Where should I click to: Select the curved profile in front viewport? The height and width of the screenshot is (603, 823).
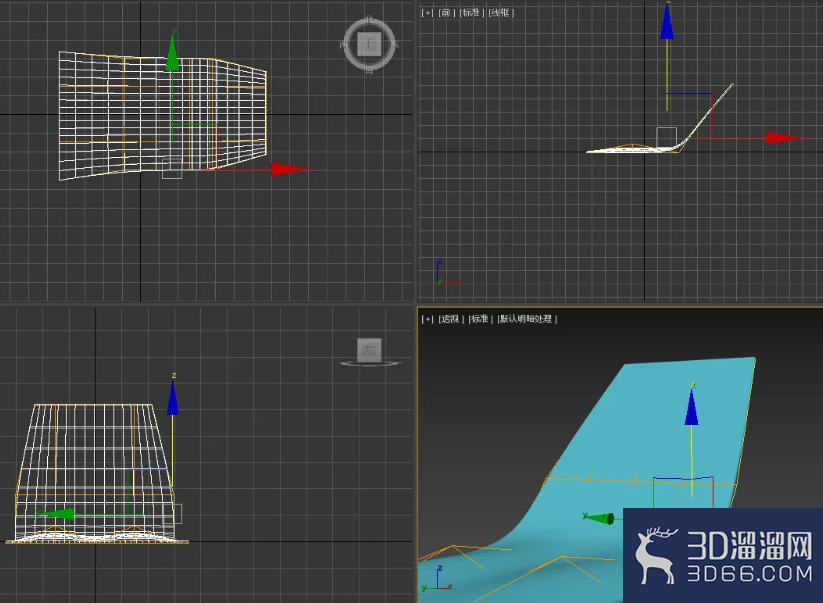660,119
